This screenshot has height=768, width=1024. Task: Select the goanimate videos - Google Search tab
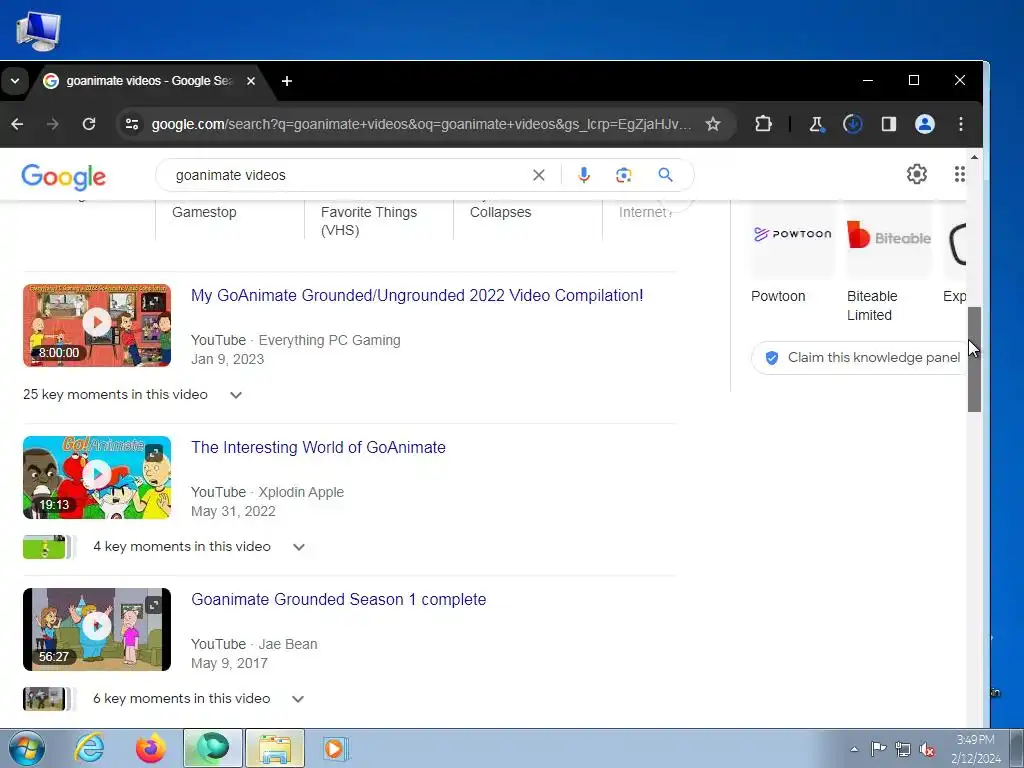149,81
